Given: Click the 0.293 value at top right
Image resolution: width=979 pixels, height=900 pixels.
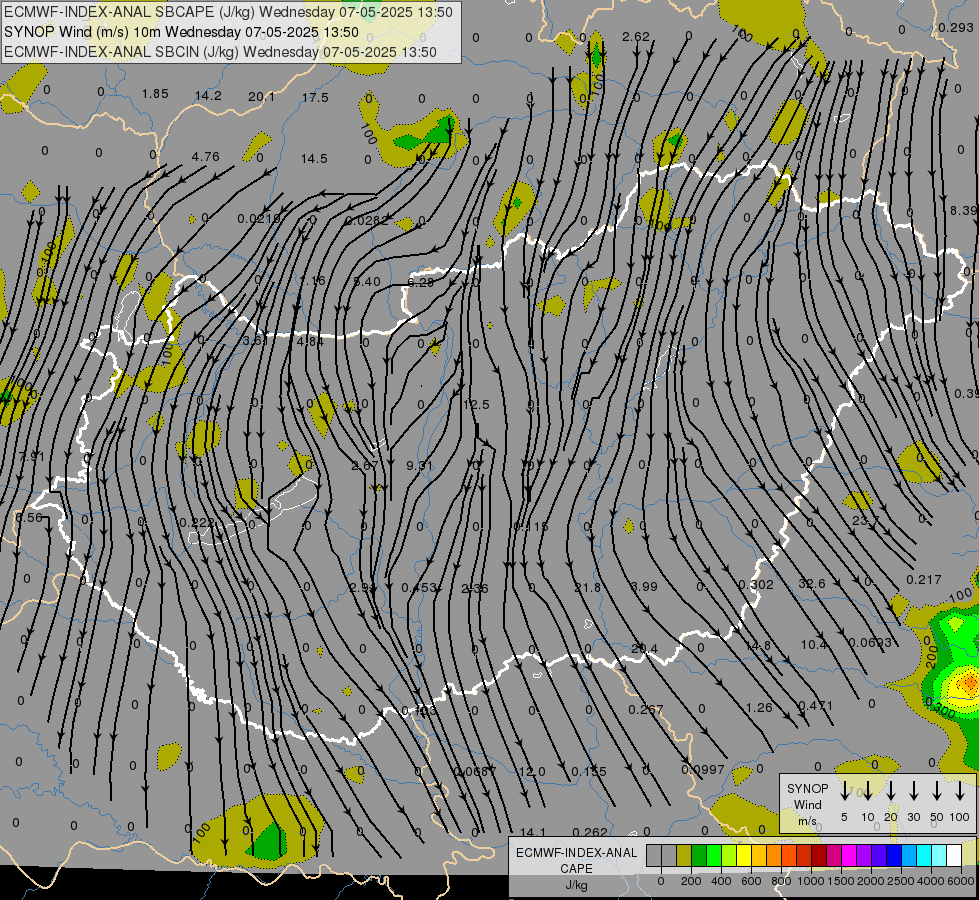Looking at the screenshot, I should pos(956,27).
